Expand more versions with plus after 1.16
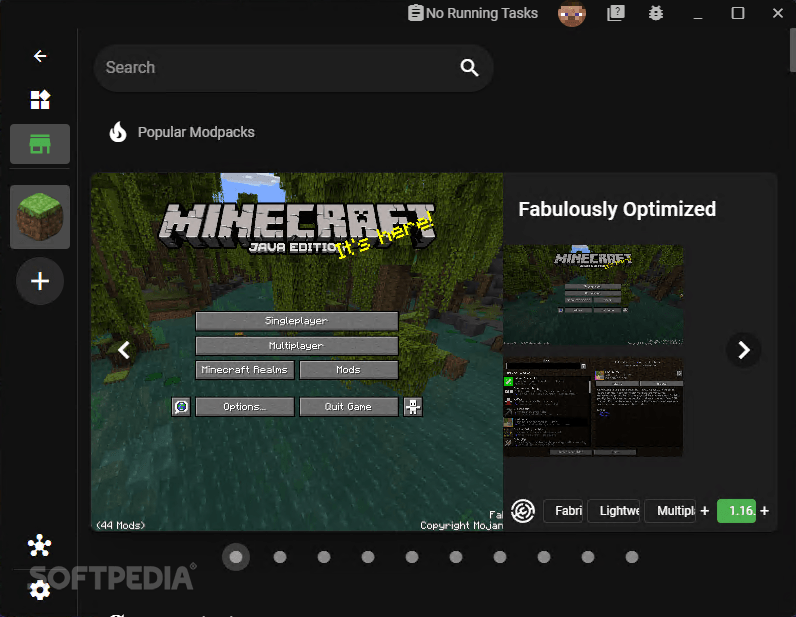The width and height of the screenshot is (796, 617). 765,511
